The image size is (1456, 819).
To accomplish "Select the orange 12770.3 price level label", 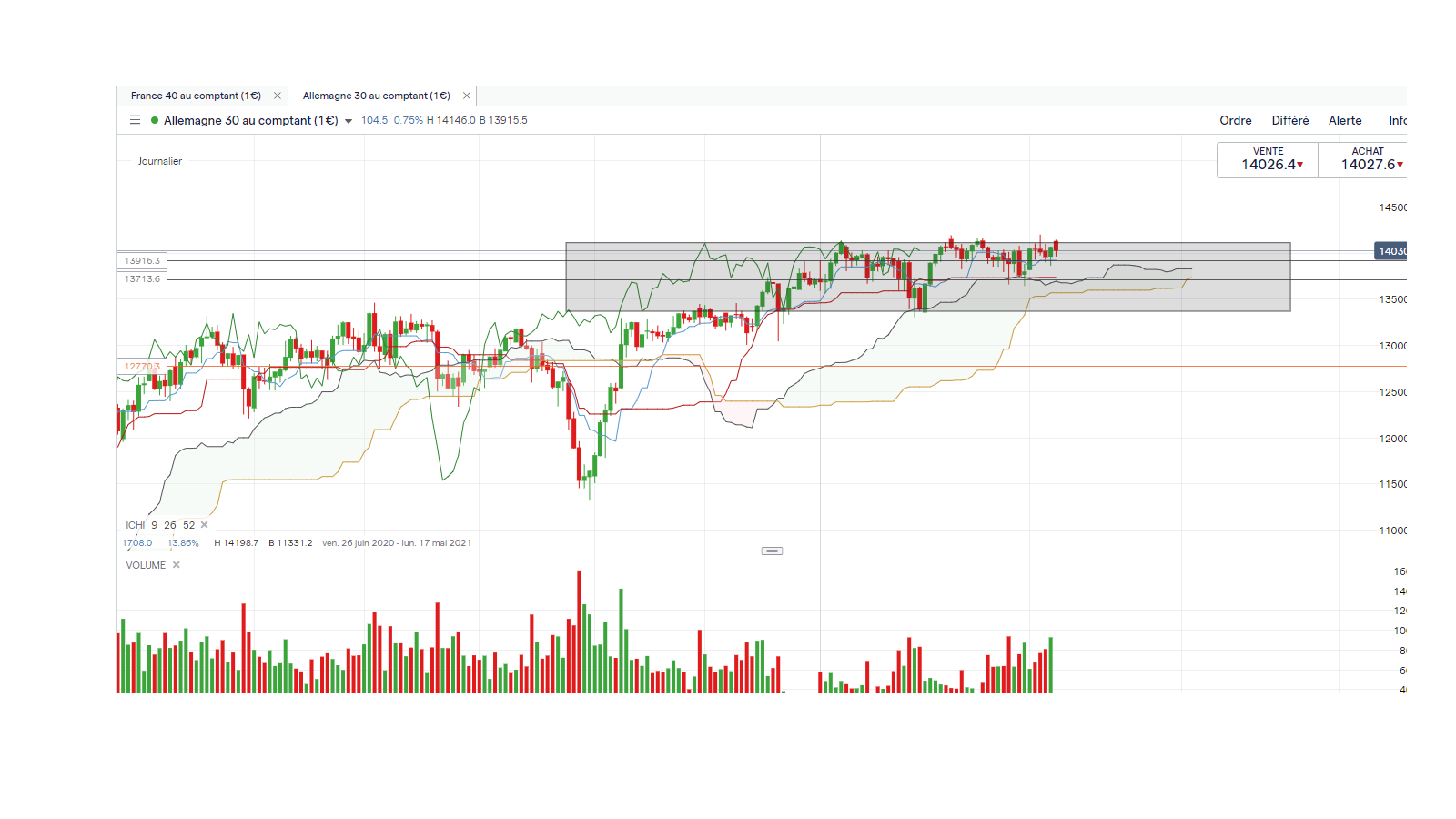I will click(x=142, y=367).
